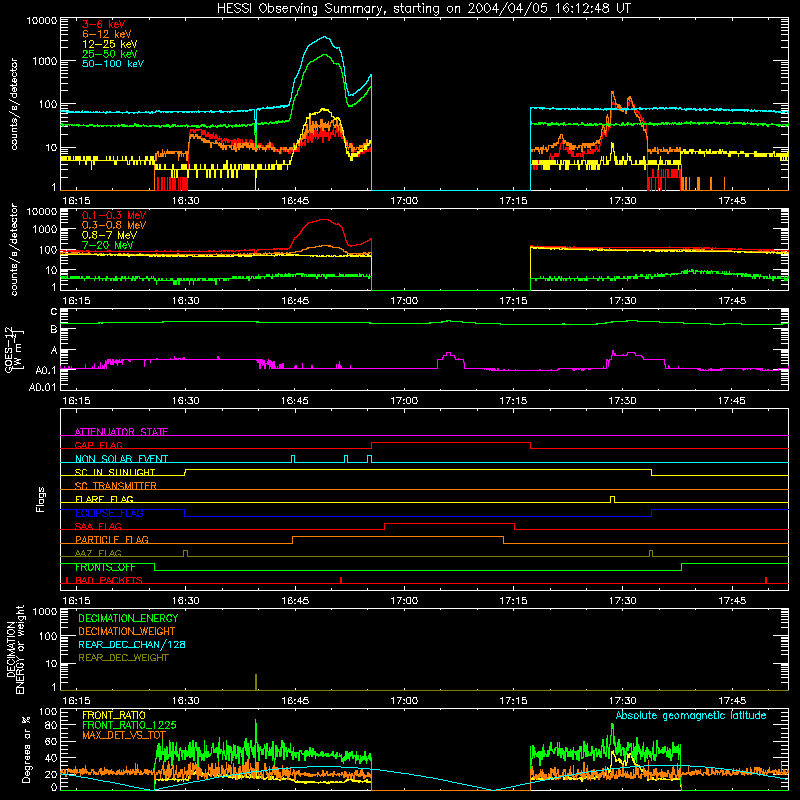Click the Degrees or % axis title
This screenshot has width=800, height=800.
point(26,750)
